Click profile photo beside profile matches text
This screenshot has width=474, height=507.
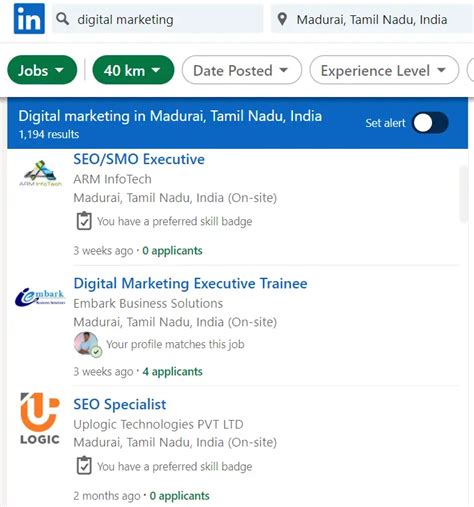coord(87,344)
